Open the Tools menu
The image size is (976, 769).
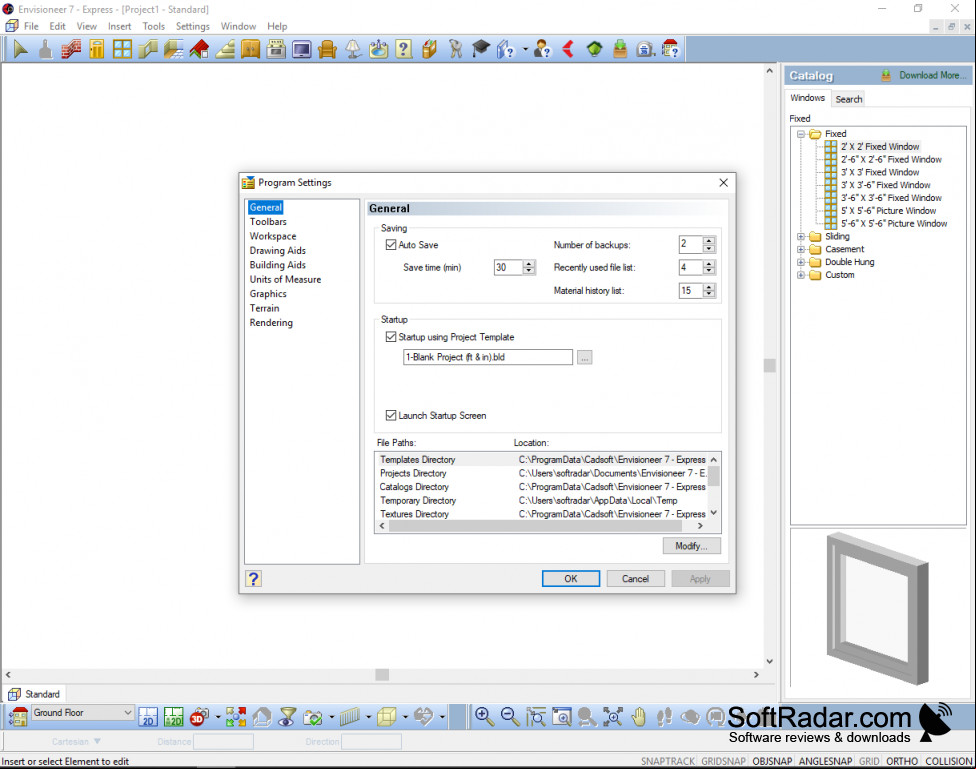coord(154,26)
